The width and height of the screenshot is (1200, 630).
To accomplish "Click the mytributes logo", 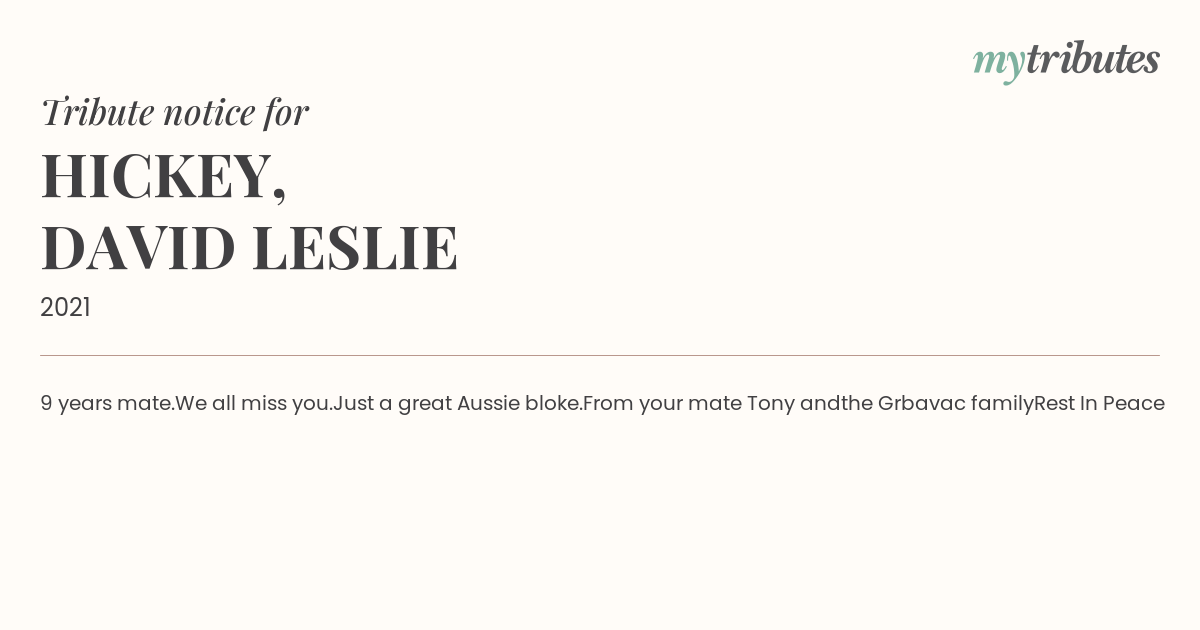I will click(x=1066, y=60).
